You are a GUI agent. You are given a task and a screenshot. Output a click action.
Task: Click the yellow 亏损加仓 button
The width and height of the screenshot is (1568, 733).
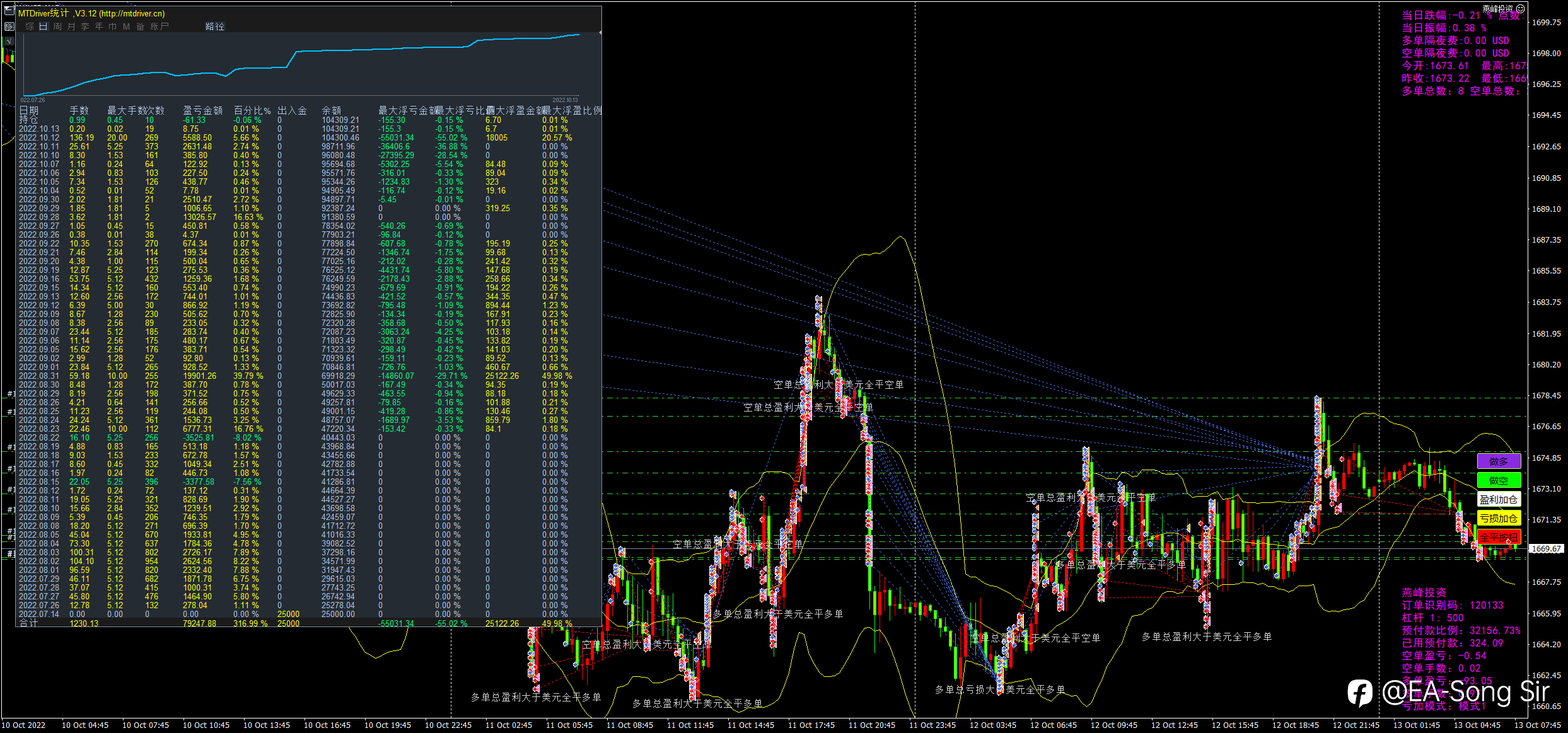pyautogui.click(x=1499, y=519)
